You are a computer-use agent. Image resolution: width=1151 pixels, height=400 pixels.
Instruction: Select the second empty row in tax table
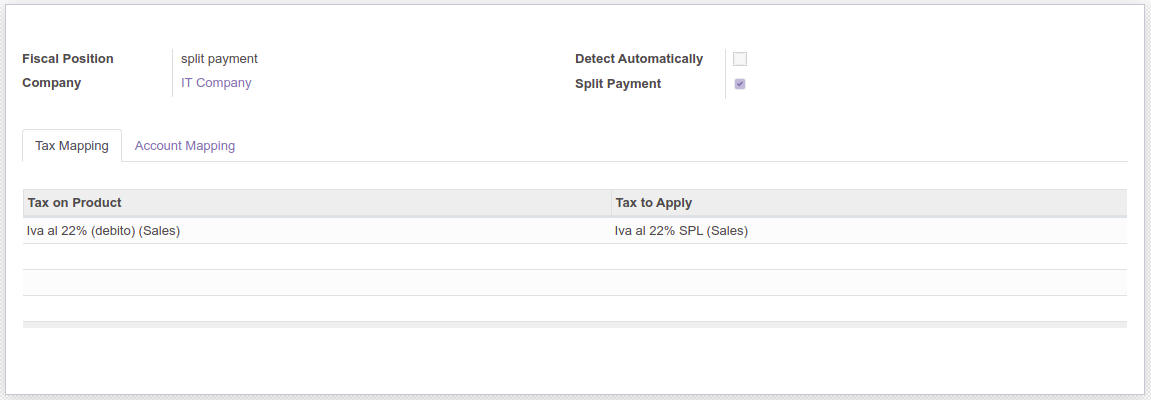click(x=574, y=283)
